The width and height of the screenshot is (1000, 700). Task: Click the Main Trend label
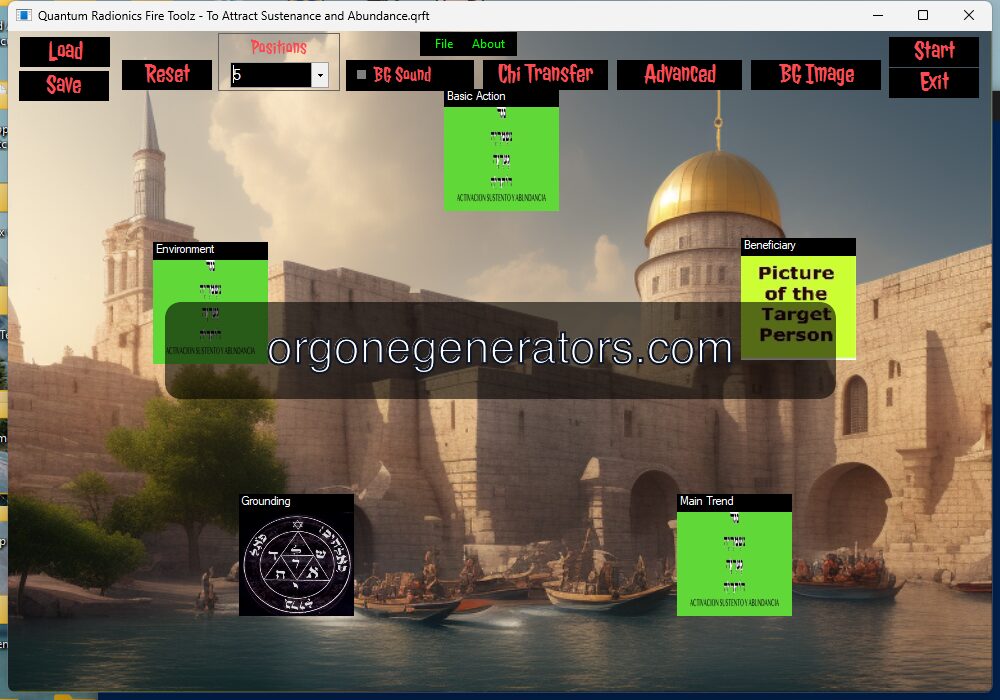tap(706, 501)
